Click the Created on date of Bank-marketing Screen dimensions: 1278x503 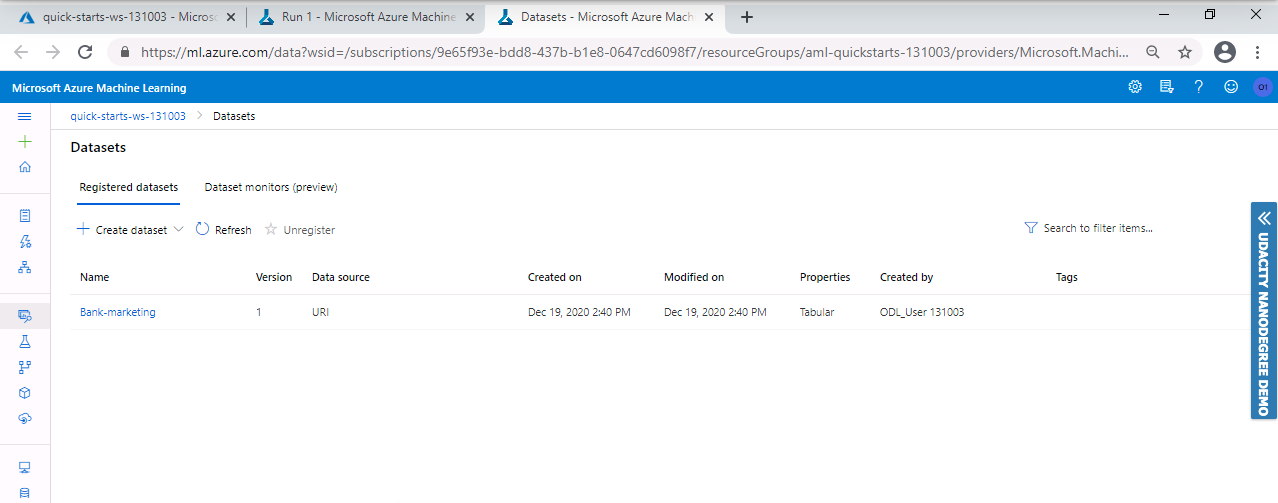(579, 312)
